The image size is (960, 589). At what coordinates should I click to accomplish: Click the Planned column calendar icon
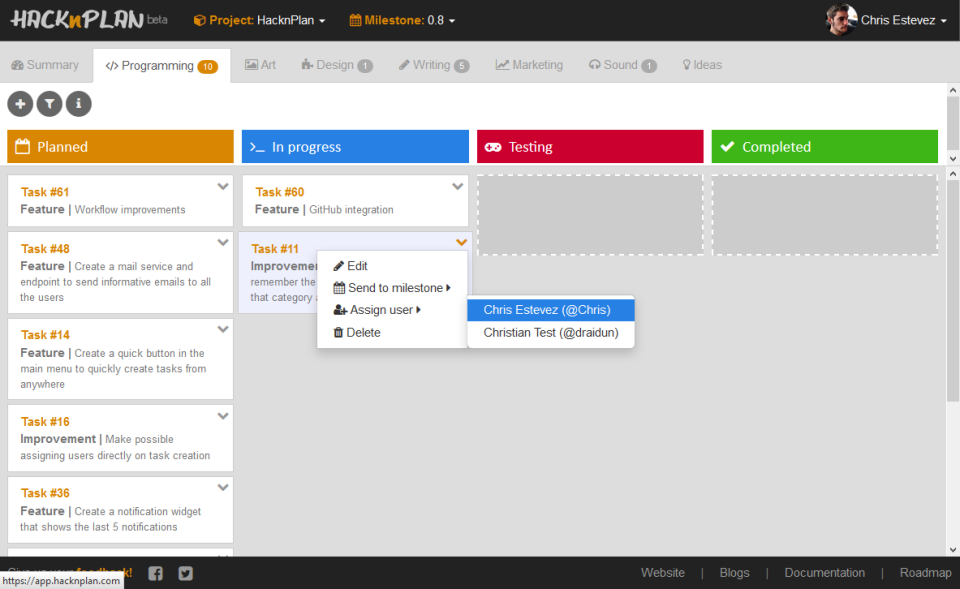pos(20,146)
